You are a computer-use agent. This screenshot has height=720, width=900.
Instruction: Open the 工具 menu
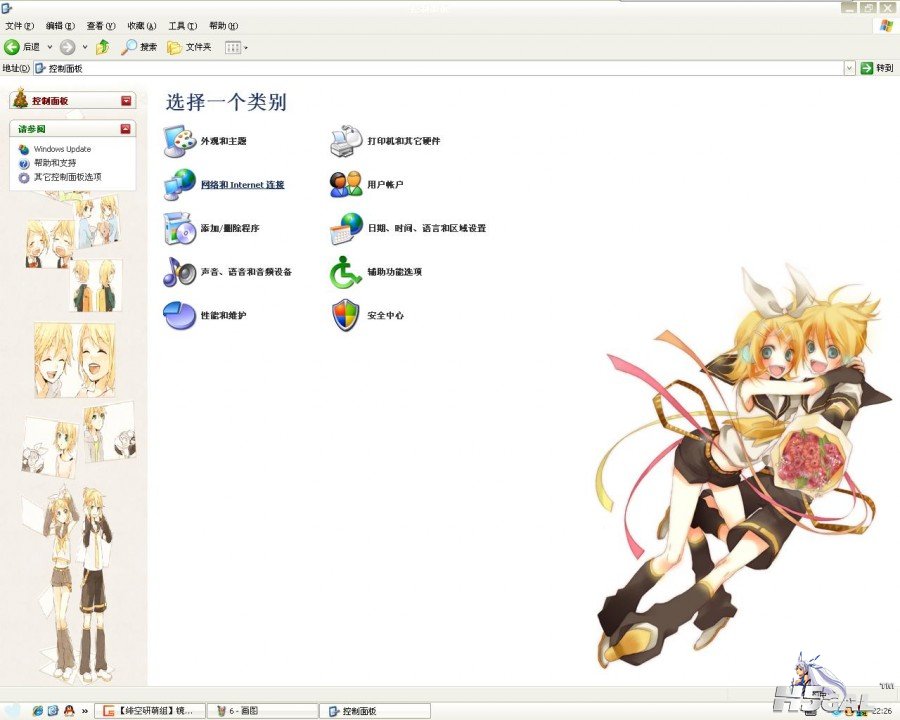(x=183, y=26)
